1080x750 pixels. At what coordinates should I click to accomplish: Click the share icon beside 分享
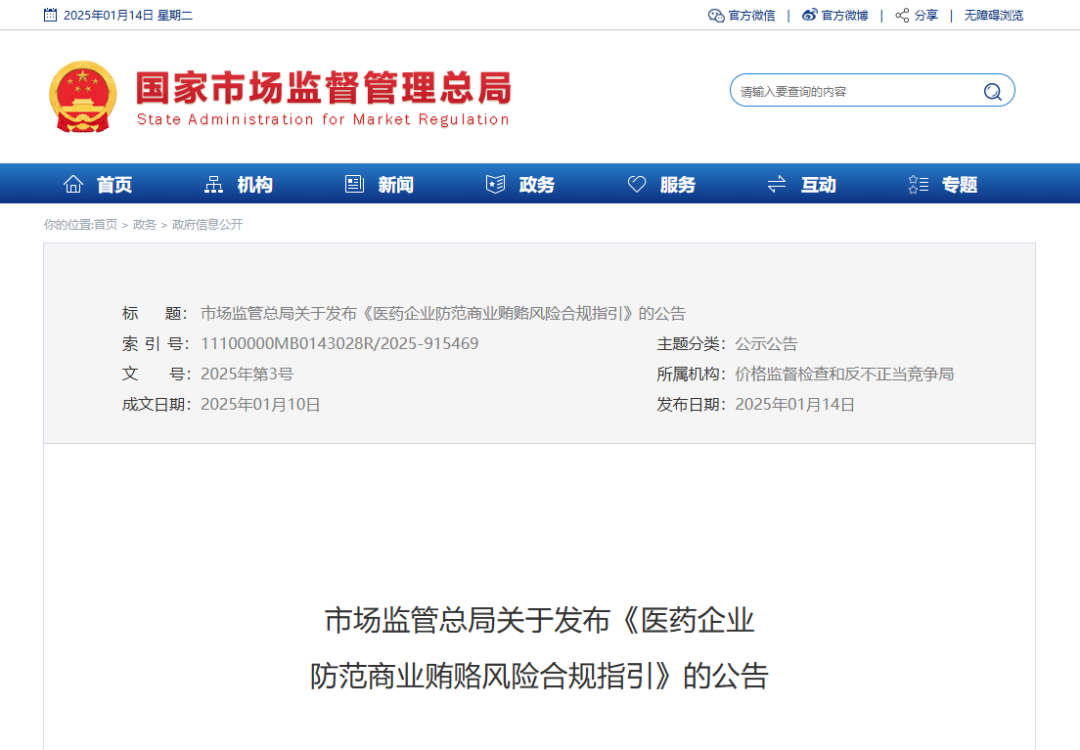point(902,15)
